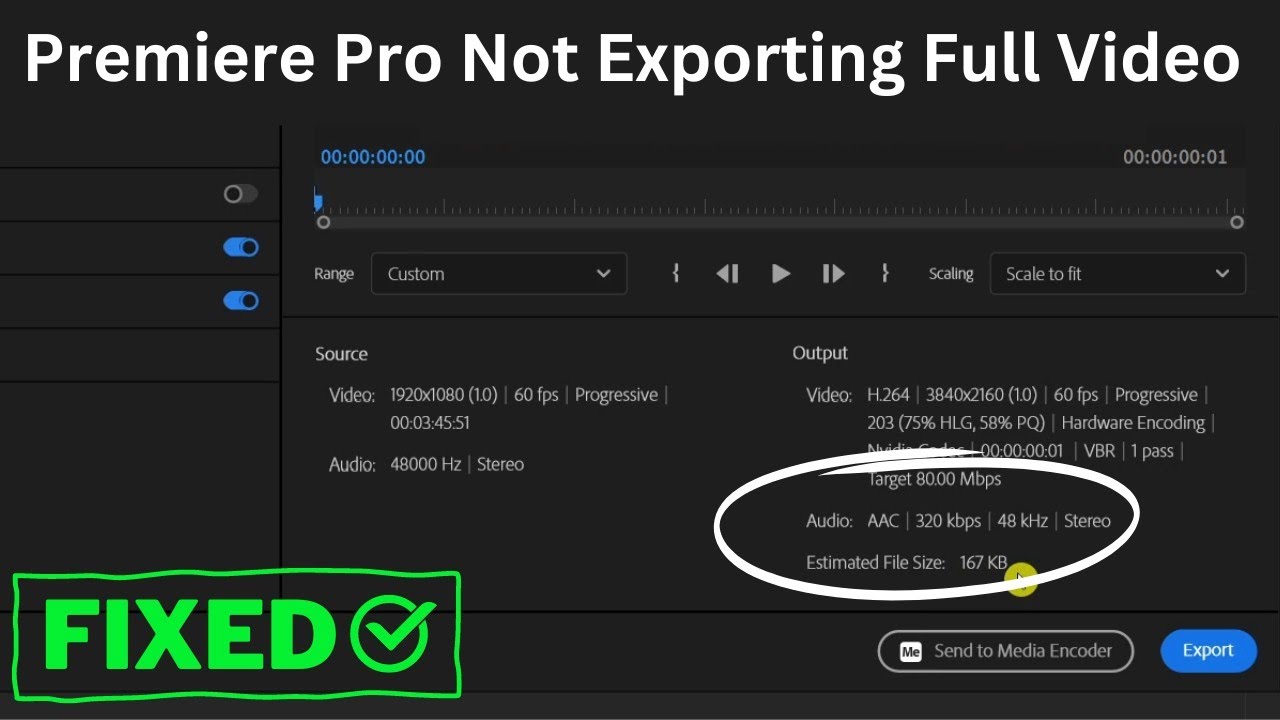Screen dimensions: 1280x720
Task: Click the source duration 00:03:45:51
Action: 430,423
